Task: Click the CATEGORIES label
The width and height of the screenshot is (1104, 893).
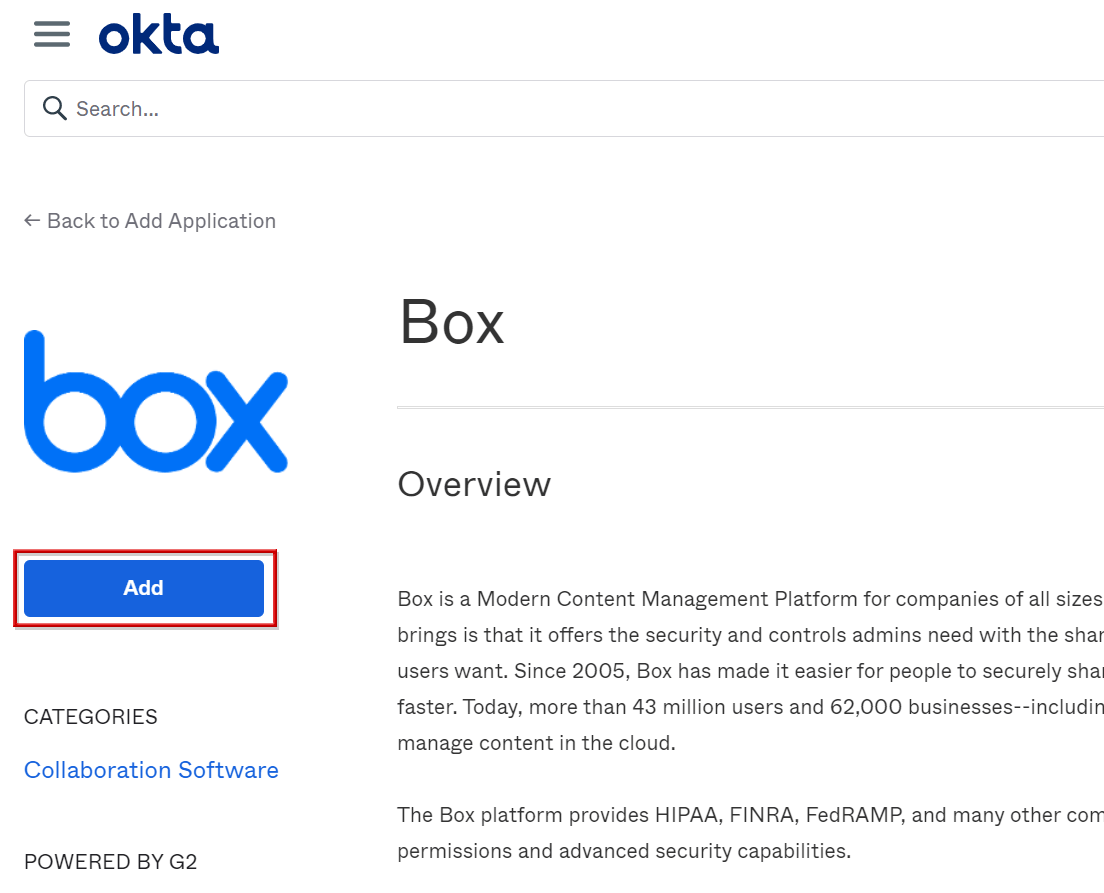Action: click(91, 717)
